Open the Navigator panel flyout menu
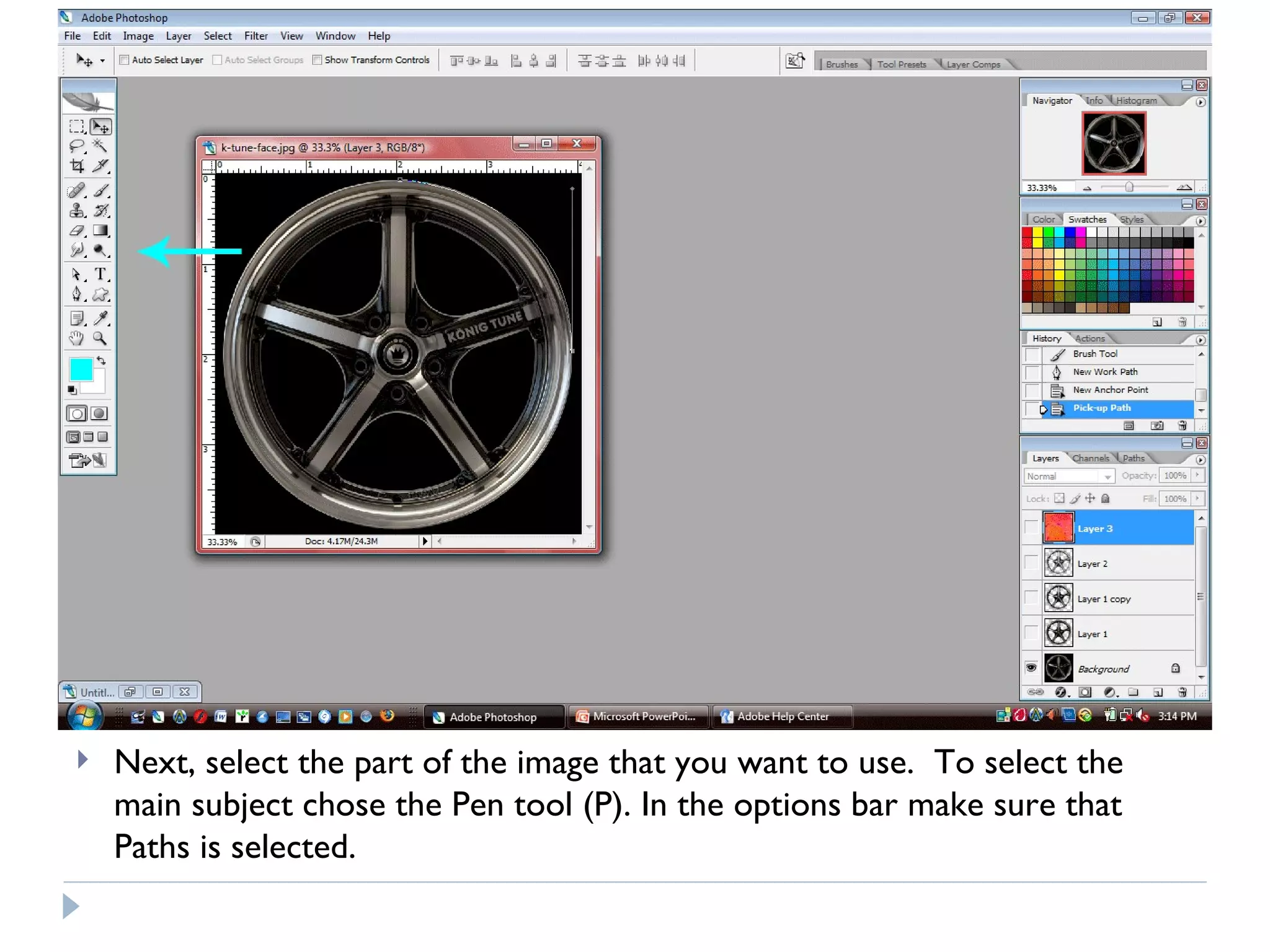 (1201, 102)
